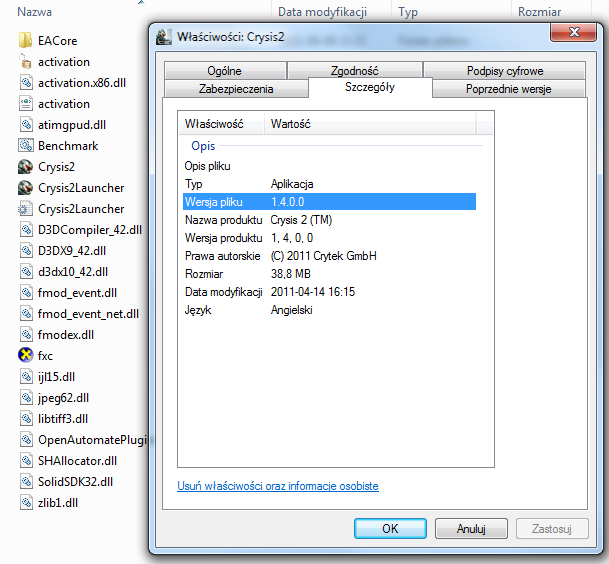The image size is (609, 564).
Task: Select the Benchmark file name
Action: coord(68,146)
